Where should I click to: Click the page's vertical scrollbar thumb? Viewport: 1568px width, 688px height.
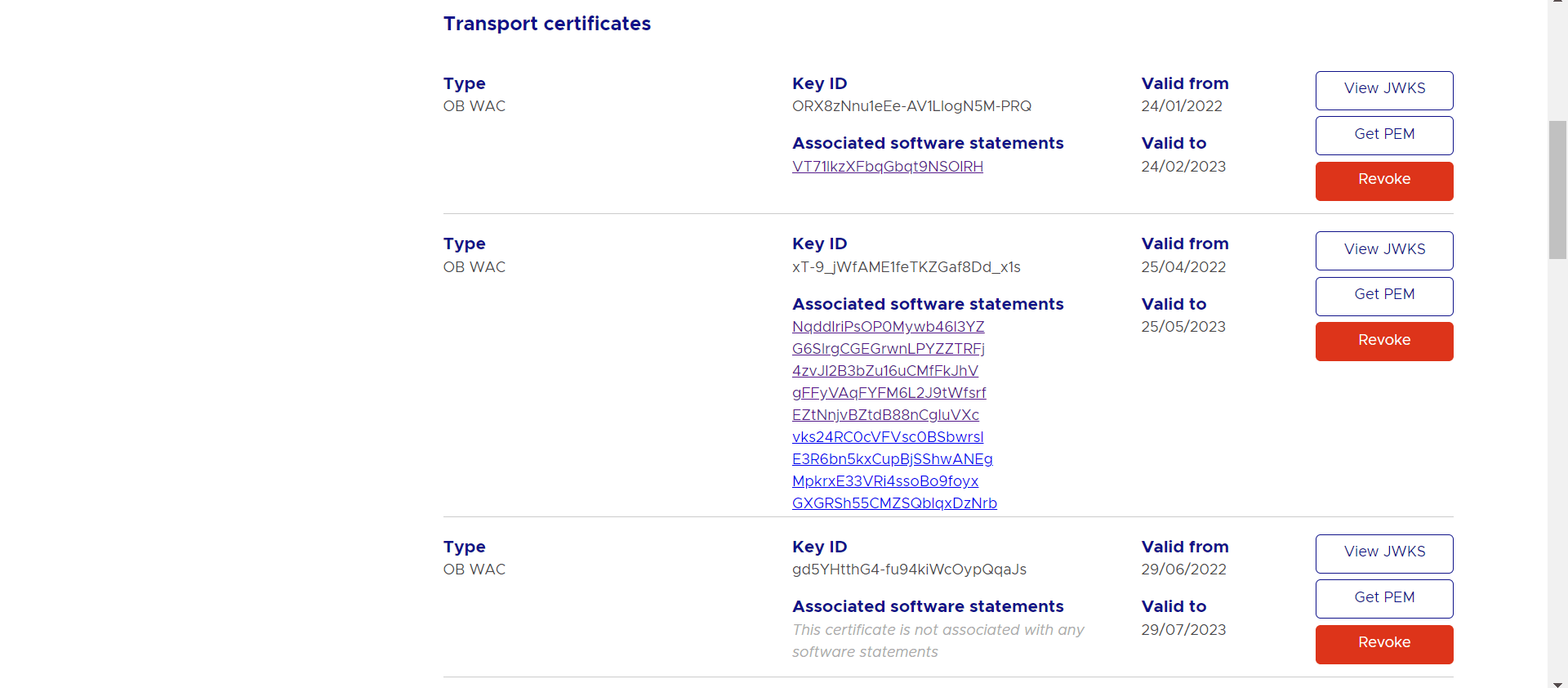[1557, 190]
